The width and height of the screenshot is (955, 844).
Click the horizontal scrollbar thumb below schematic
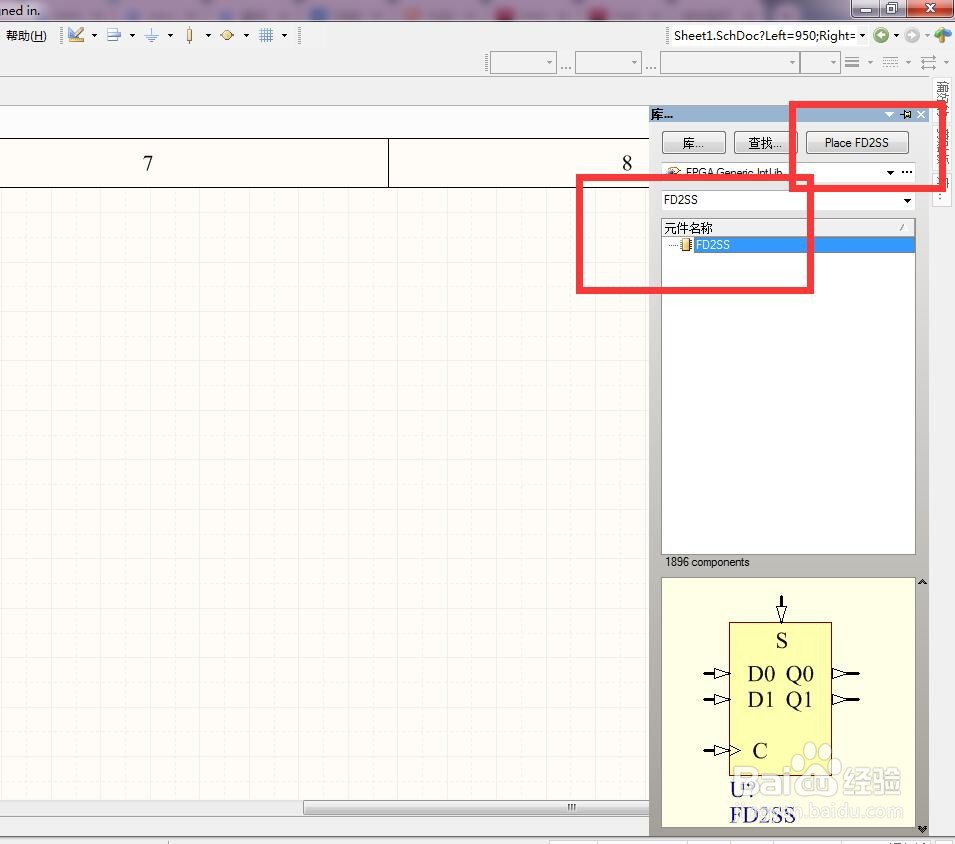coord(476,807)
